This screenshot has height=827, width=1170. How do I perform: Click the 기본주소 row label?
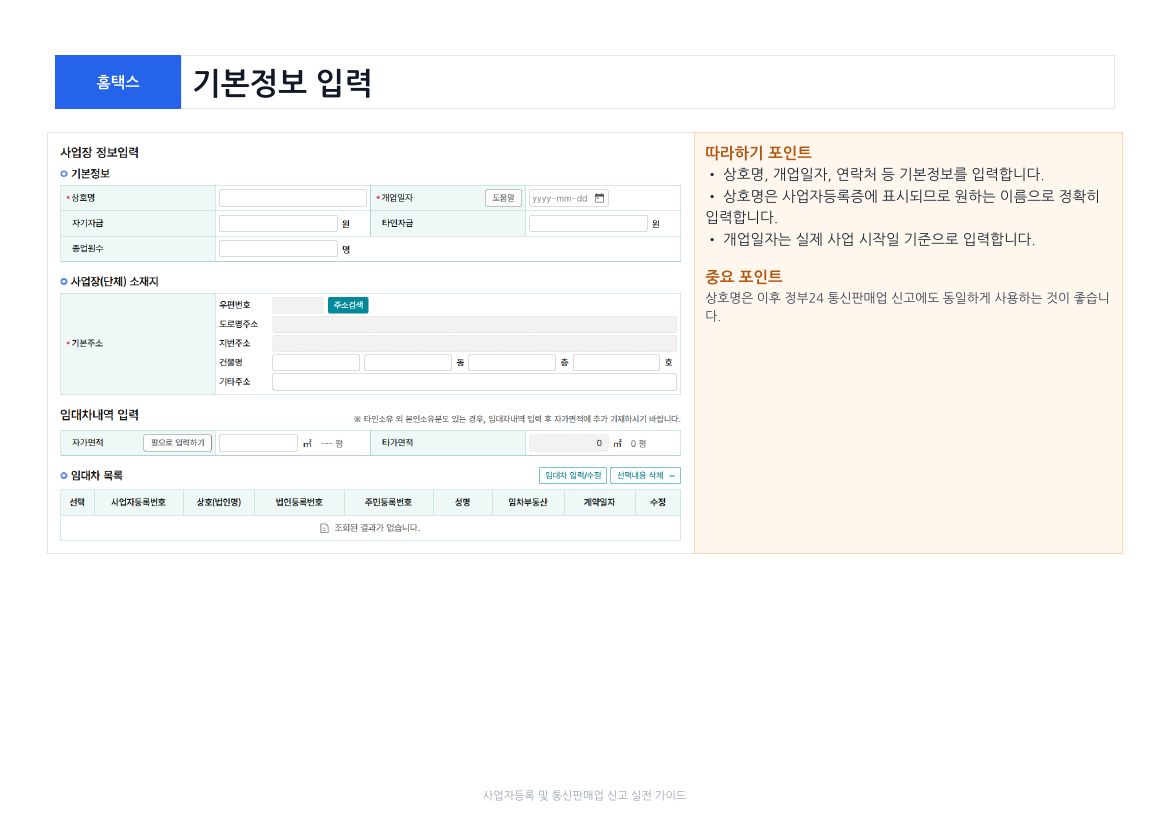pyautogui.click(x=87, y=343)
